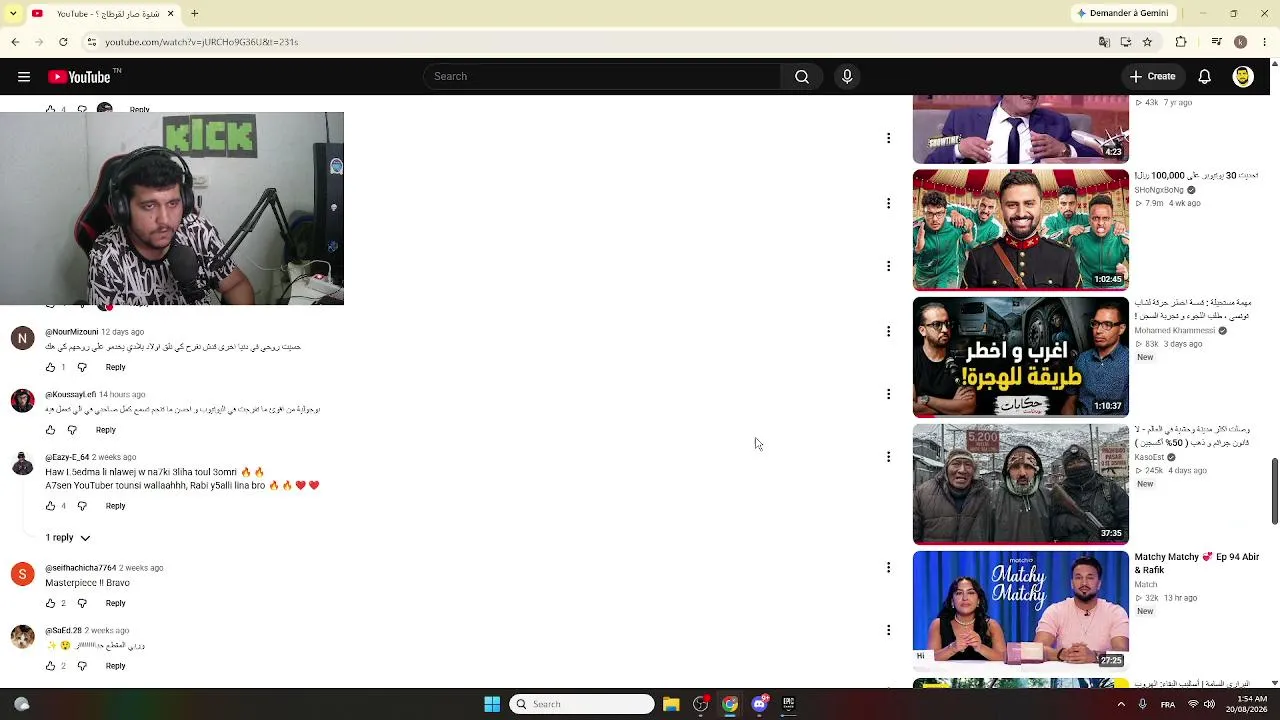
Task: Open Chrome's tab search dropdown
Action: [x=11, y=14]
